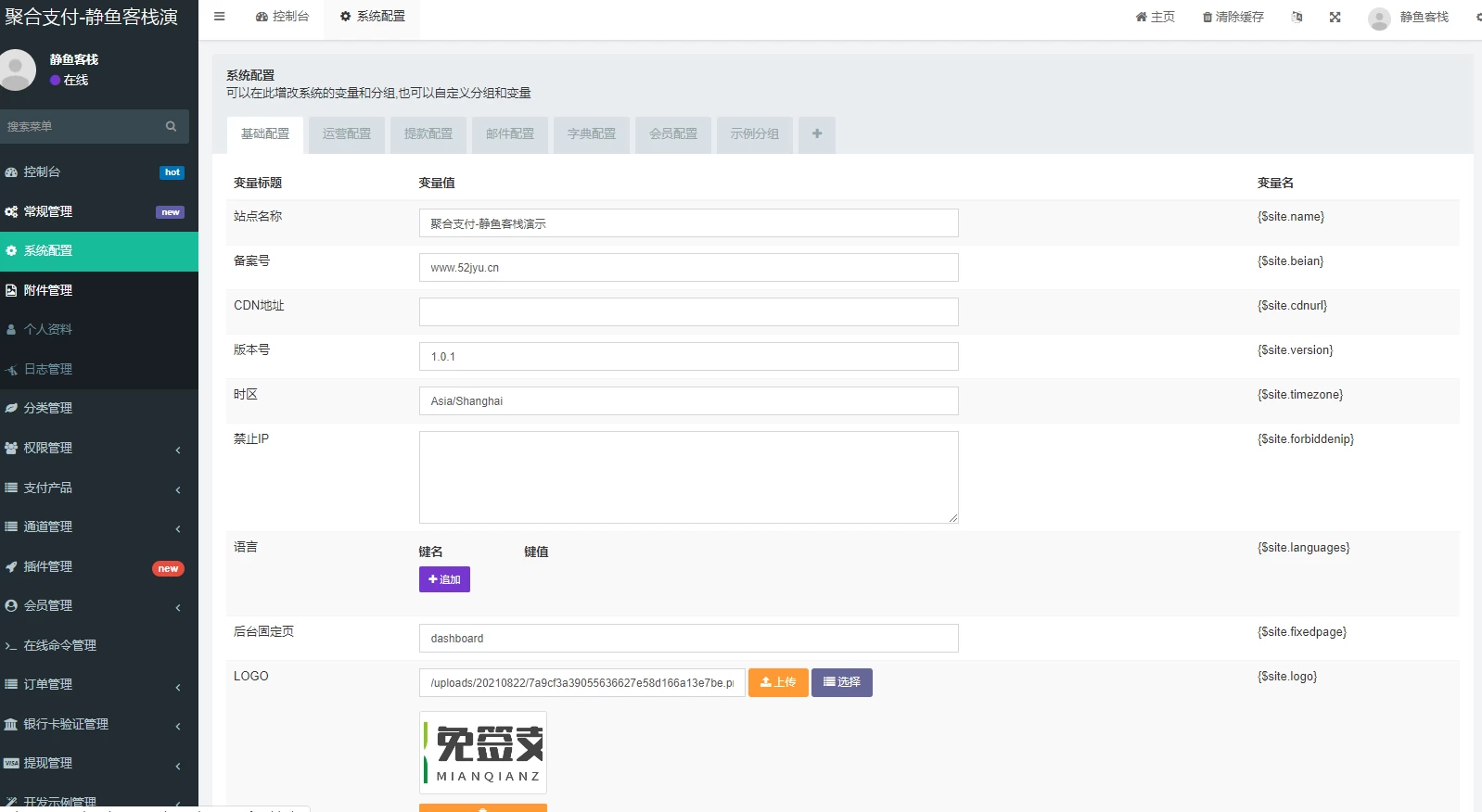Click the hot badge next to 控制台
This screenshot has height=812, width=1482.
click(x=172, y=172)
